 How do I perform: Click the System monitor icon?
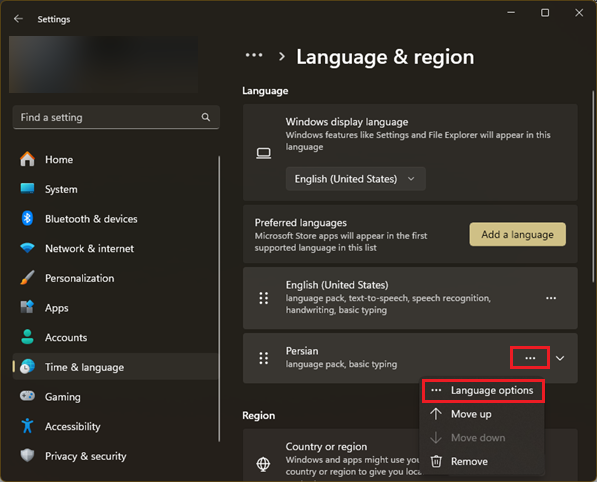coord(27,189)
